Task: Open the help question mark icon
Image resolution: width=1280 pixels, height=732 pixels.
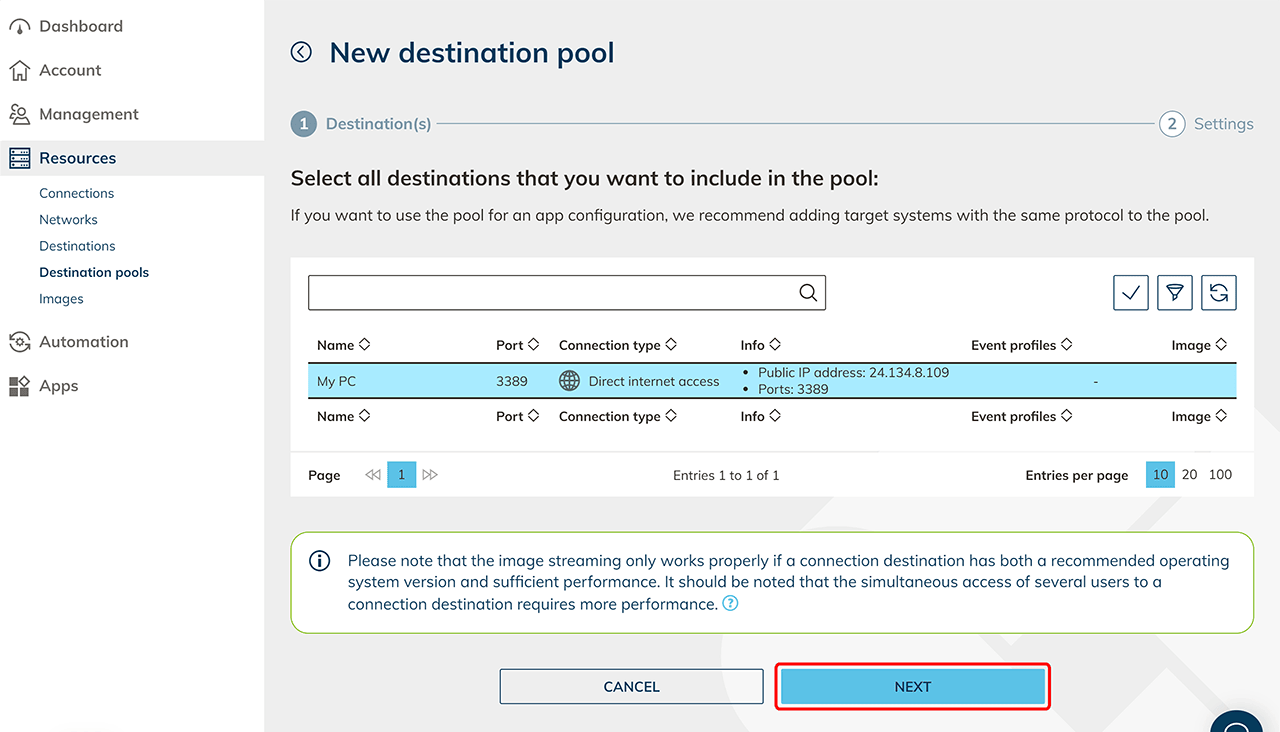Action: (x=730, y=603)
